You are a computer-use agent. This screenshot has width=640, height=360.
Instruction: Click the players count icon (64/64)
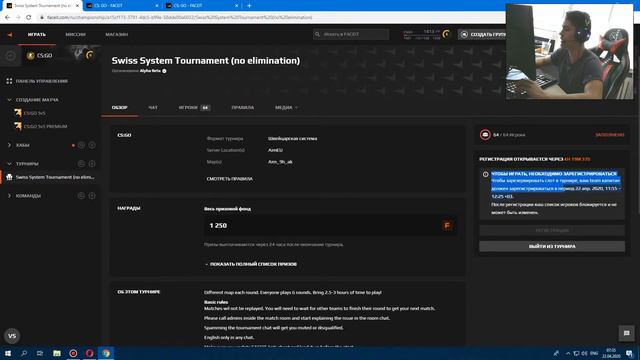[485, 135]
